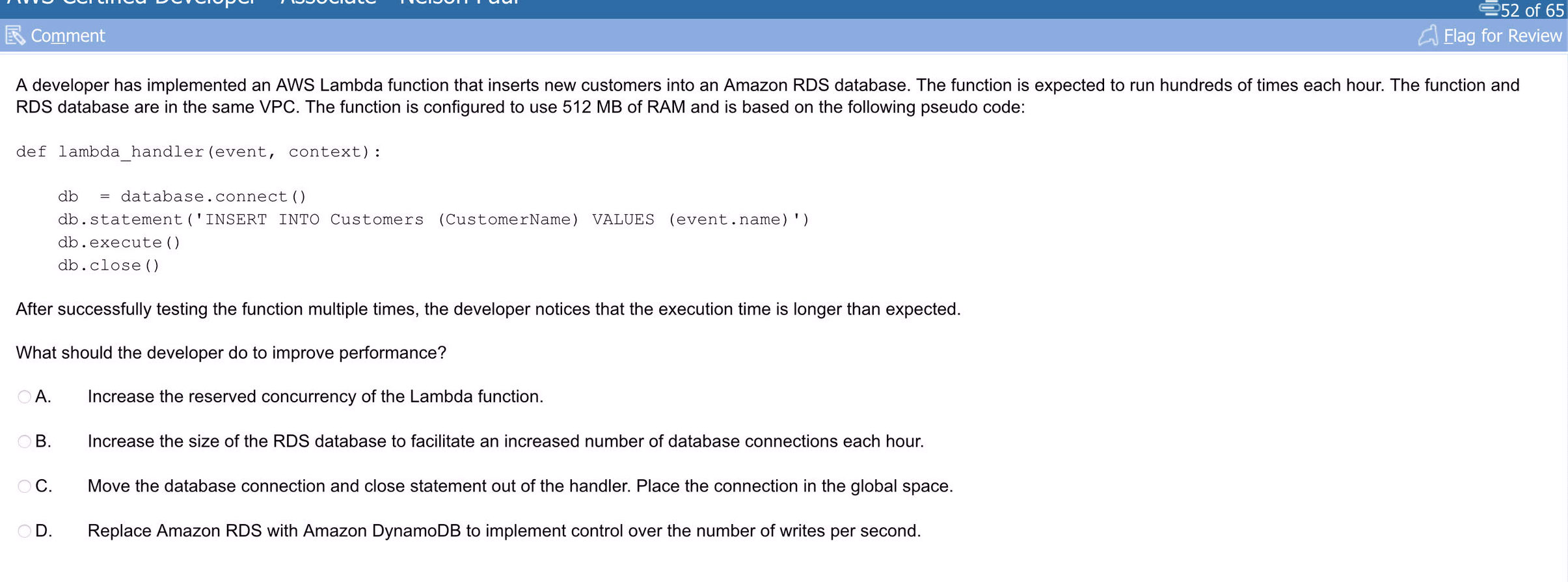Click the question list icon beside 52 of 65

coord(1489,8)
